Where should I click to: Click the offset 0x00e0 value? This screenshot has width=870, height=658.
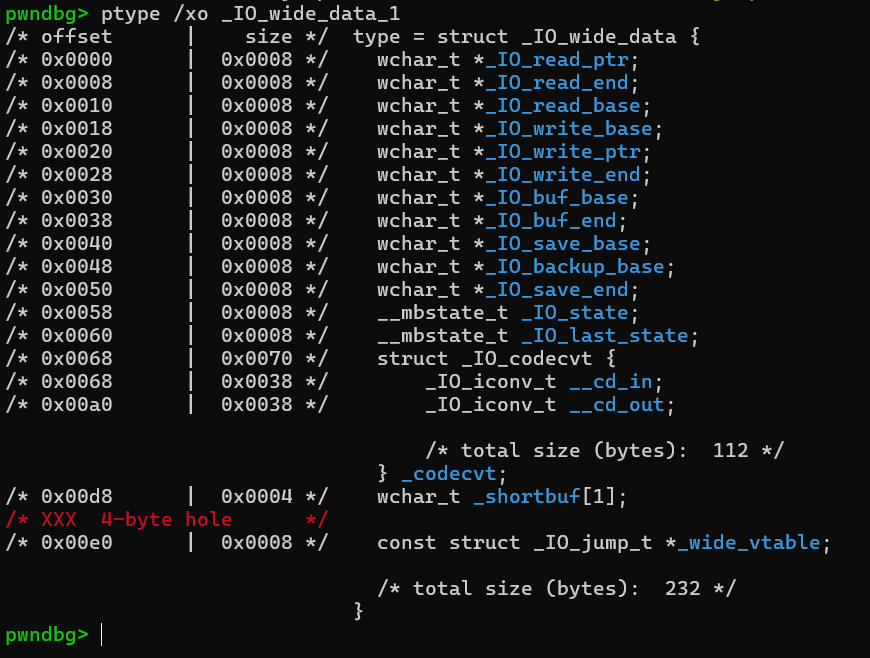tap(76, 542)
